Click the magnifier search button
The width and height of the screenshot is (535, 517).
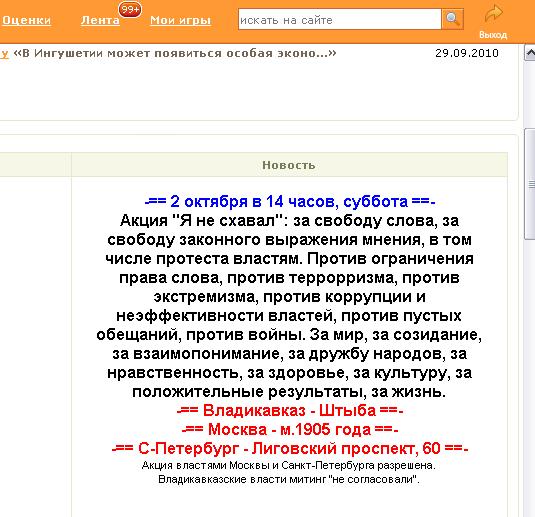(x=452, y=19)
